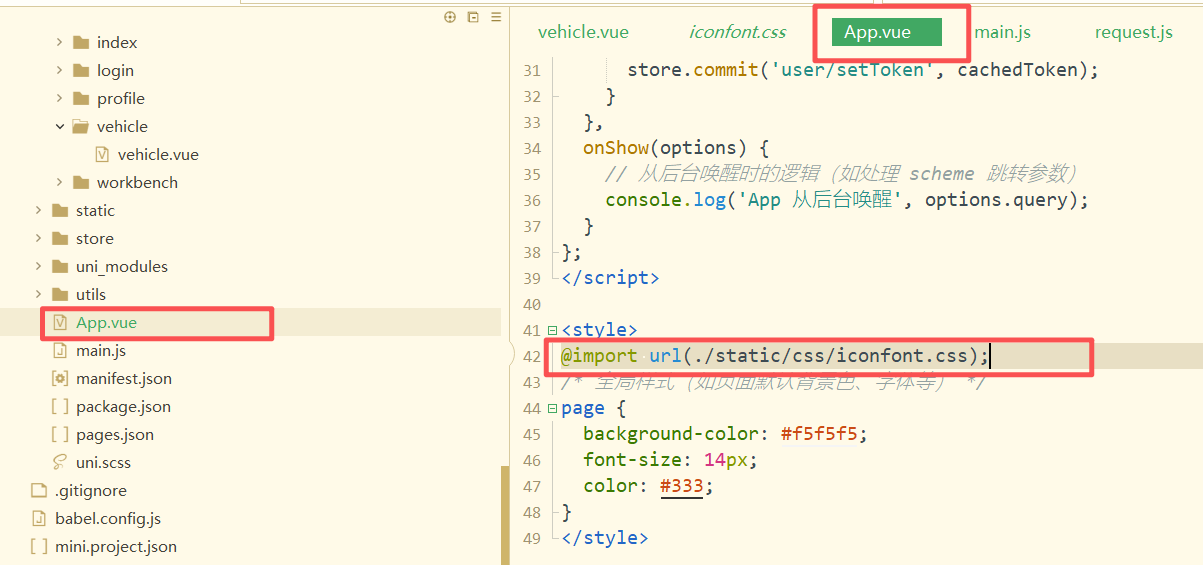This screenshot has height=565, width=1203.
Task: Switch to the main.js editor tab
Action: click(x=1002, y=32)
